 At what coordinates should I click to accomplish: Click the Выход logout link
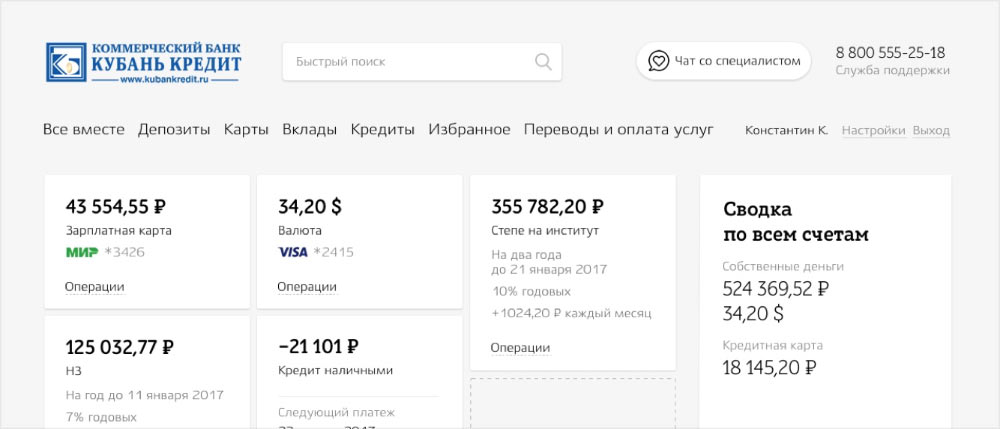tap(931, 131)
